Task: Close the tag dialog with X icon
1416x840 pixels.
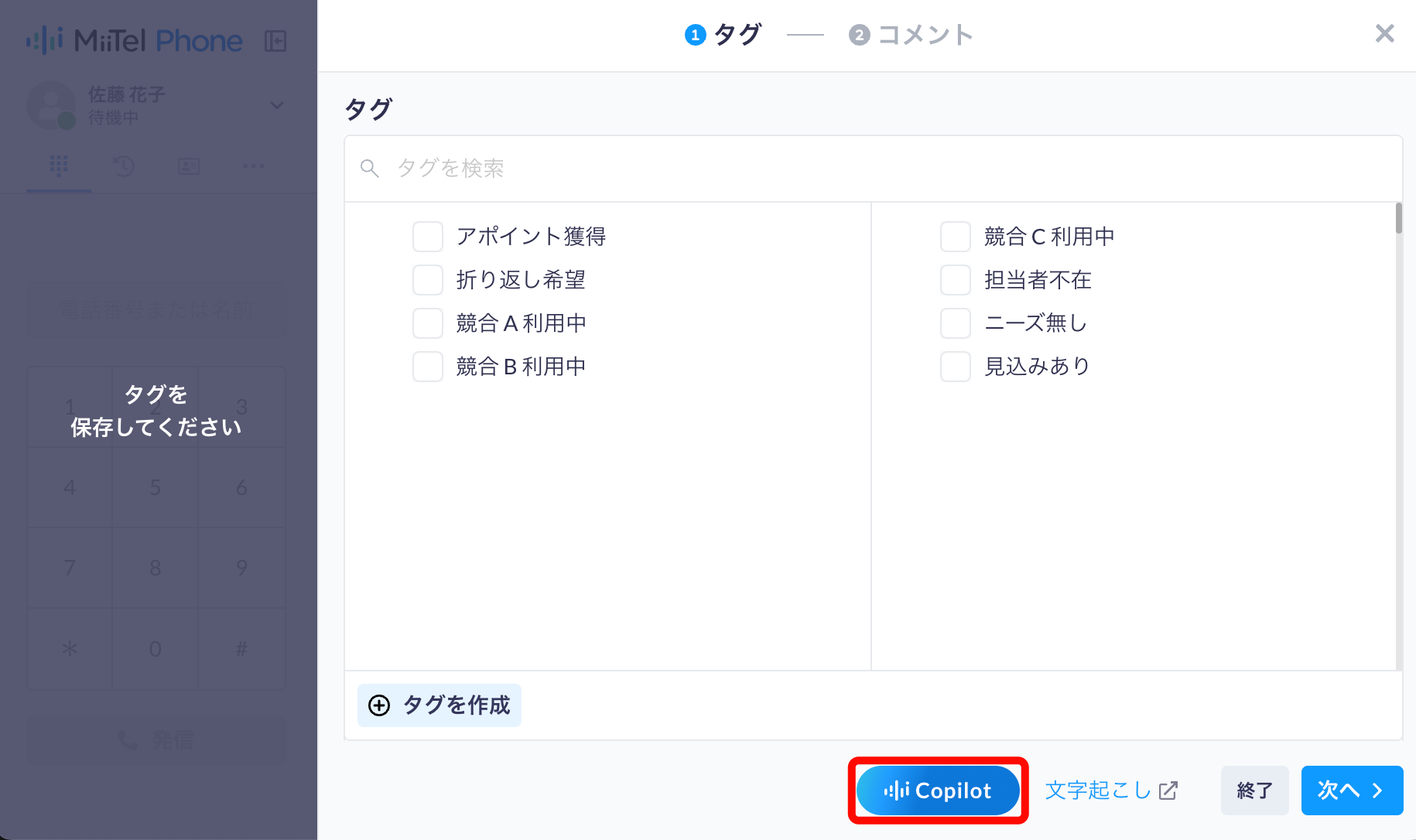Action: click(x=1384, y=33)
